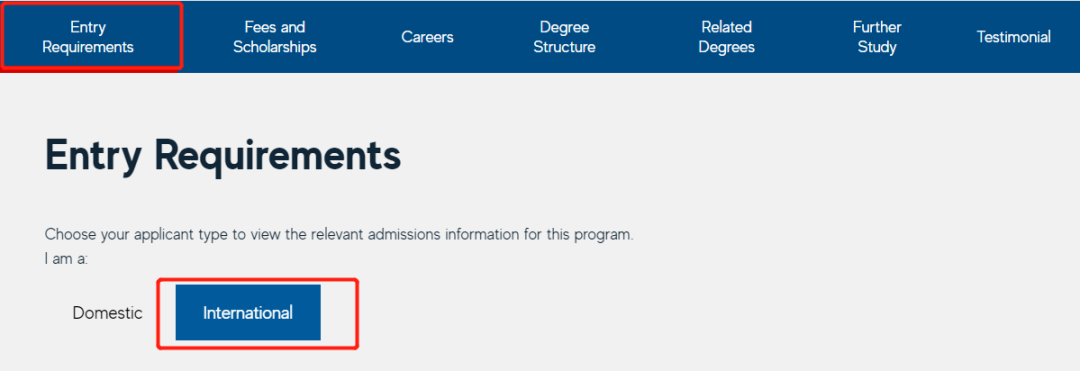
Task: Open Degree Structure in the navigation bar
Action: click(x=563, y=37)
